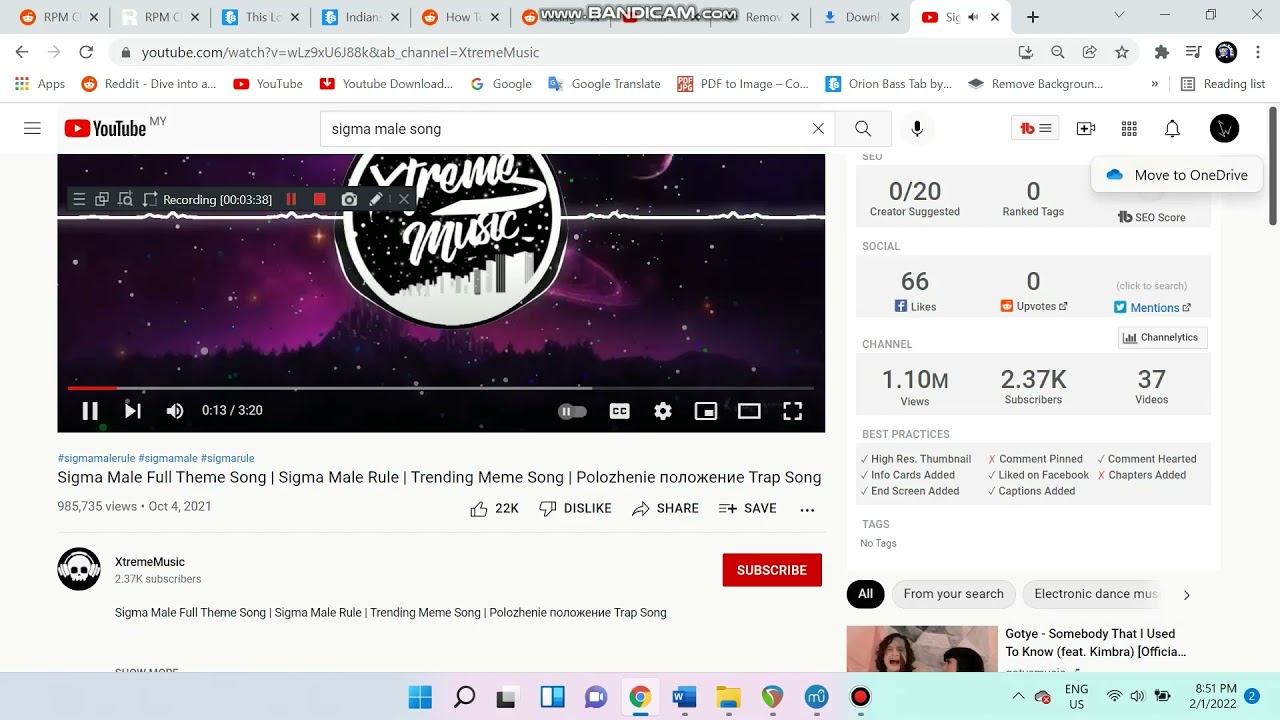Click Move to OneDrive popup
The image size is (1280, 720).
1176,175
